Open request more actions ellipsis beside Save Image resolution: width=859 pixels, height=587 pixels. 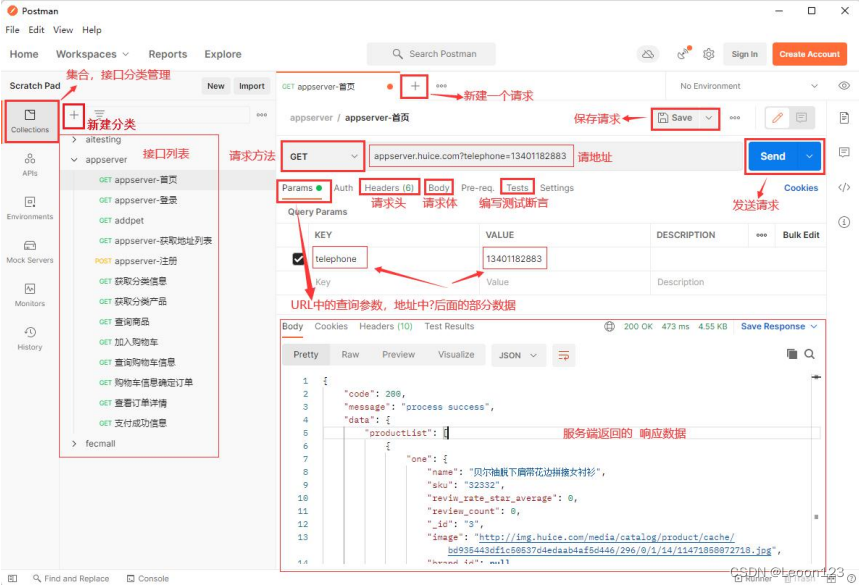(735, 117)
